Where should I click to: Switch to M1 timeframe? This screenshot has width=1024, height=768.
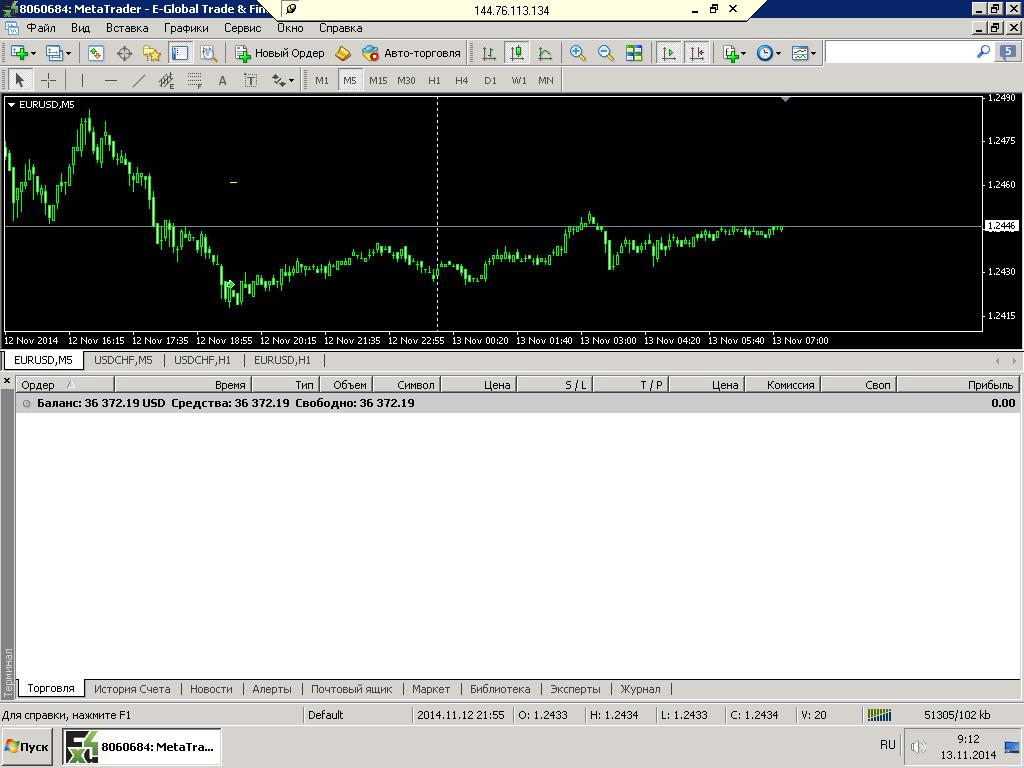click(322, 80)
